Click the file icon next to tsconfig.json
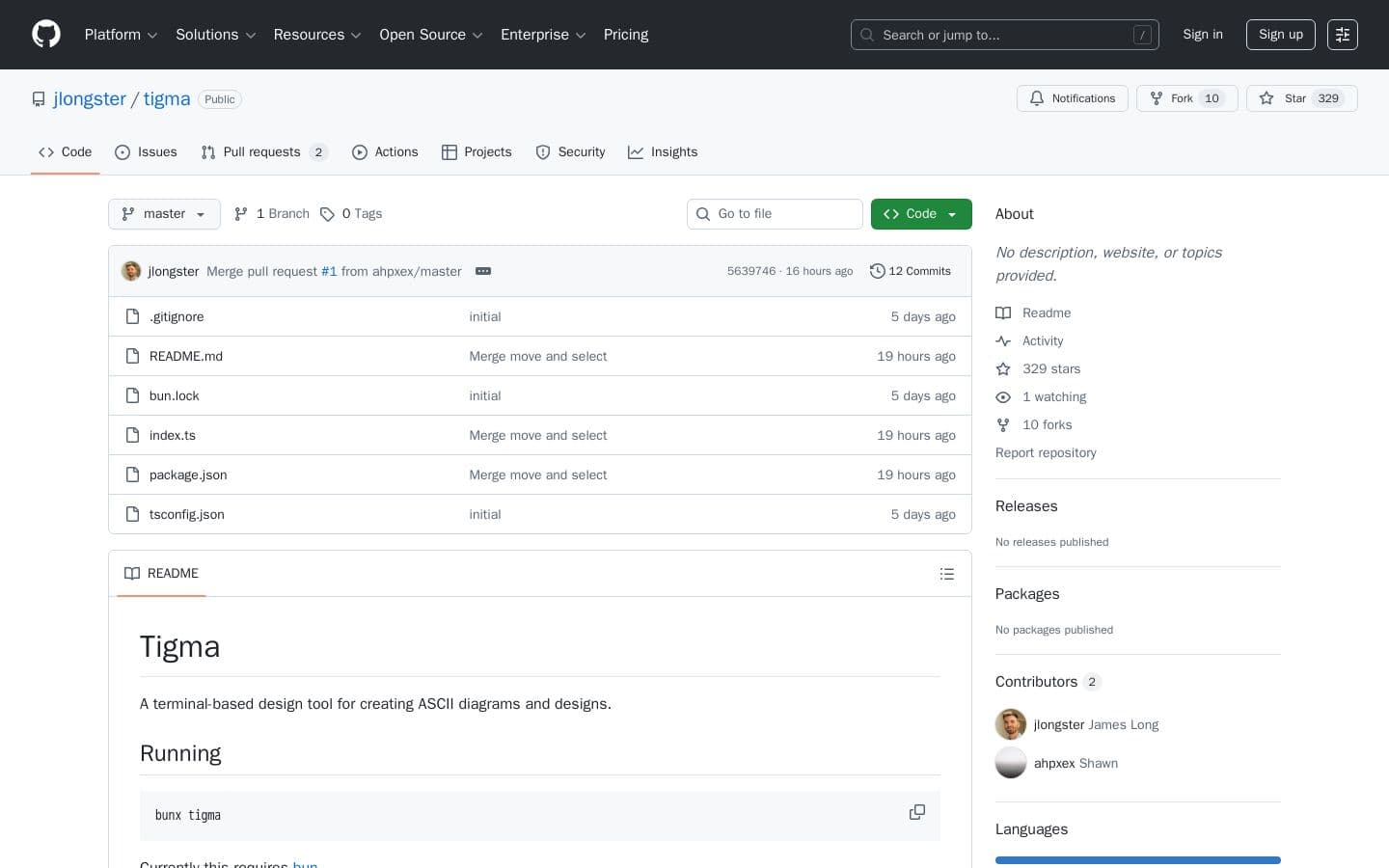Screen dimensions: 1389x868 coord(133,514)
